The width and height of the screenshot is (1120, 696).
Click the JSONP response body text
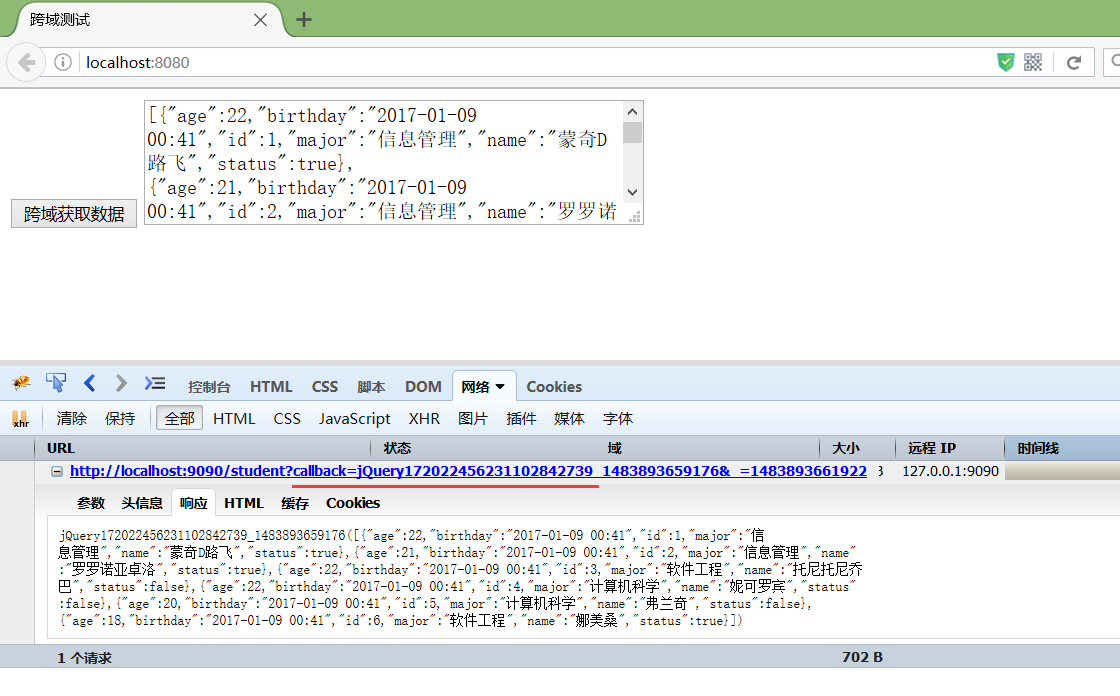pyautogui.click(x=461, y=578)
